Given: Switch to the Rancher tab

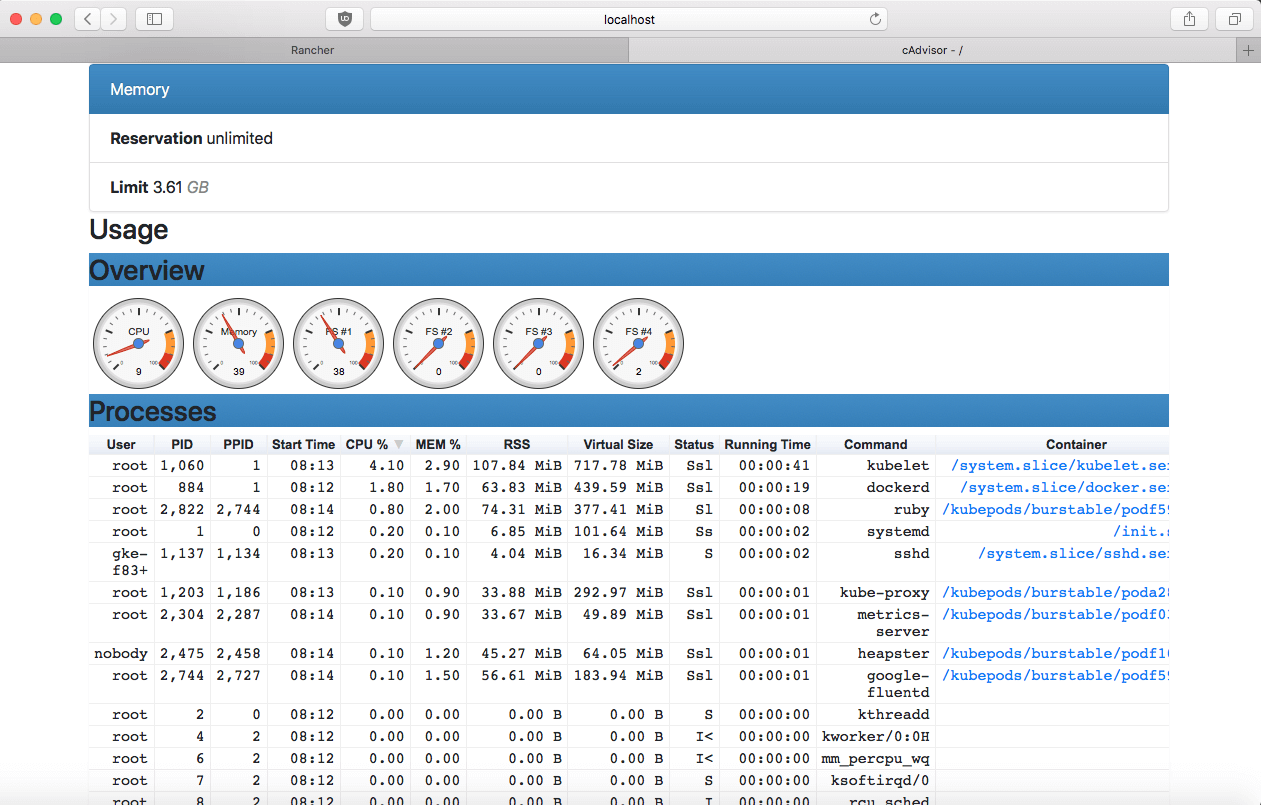Looking at the screenshot, I should 312,49.
